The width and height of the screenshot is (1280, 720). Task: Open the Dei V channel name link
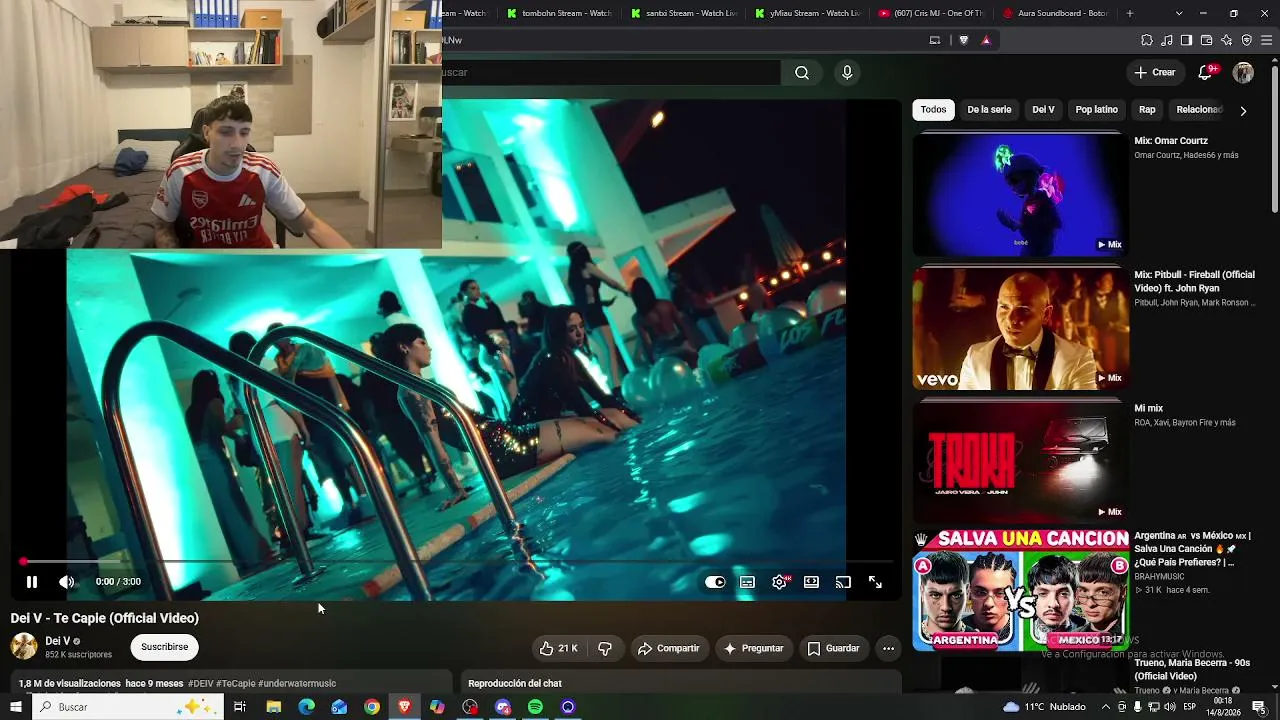(x=58, y=641)
